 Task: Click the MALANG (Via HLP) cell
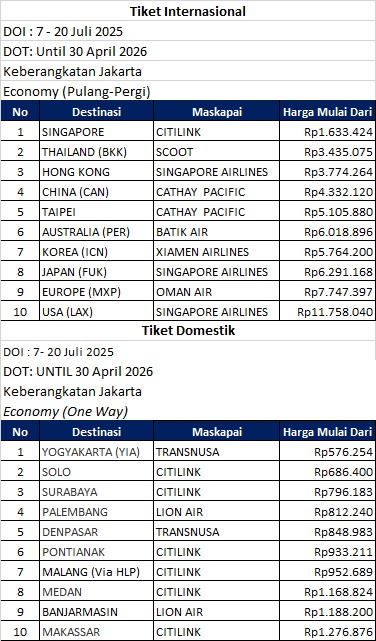tap(96, 572)
